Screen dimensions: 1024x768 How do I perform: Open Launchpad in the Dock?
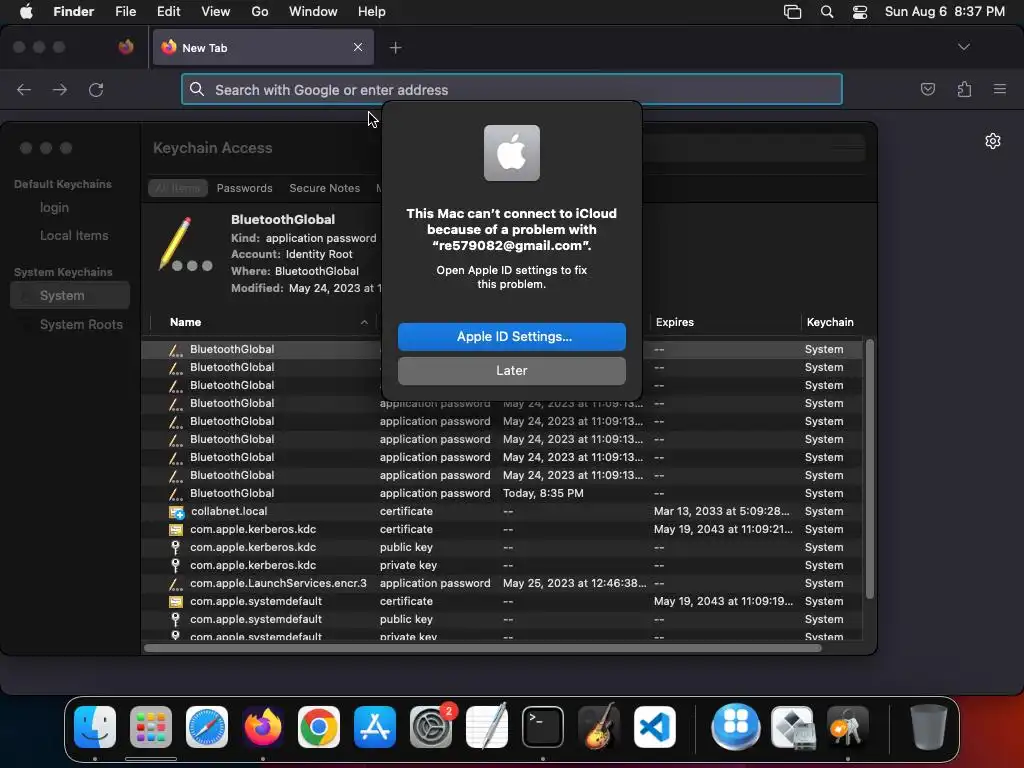tap(151, 727)
